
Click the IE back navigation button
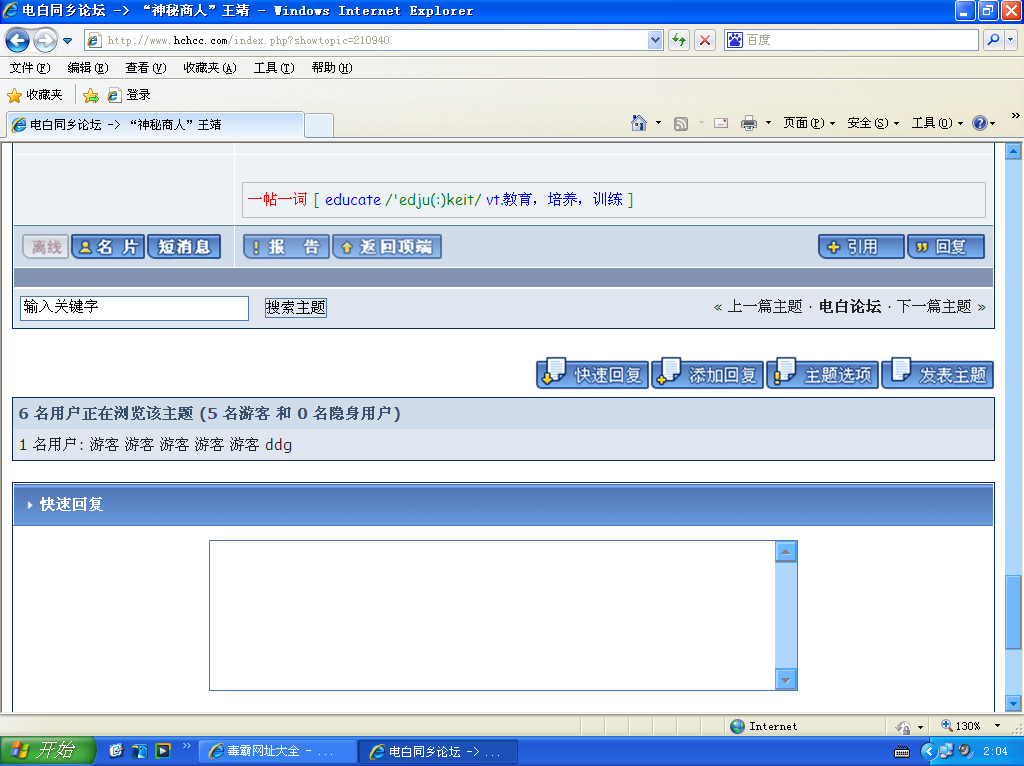[x=17, y=40]
